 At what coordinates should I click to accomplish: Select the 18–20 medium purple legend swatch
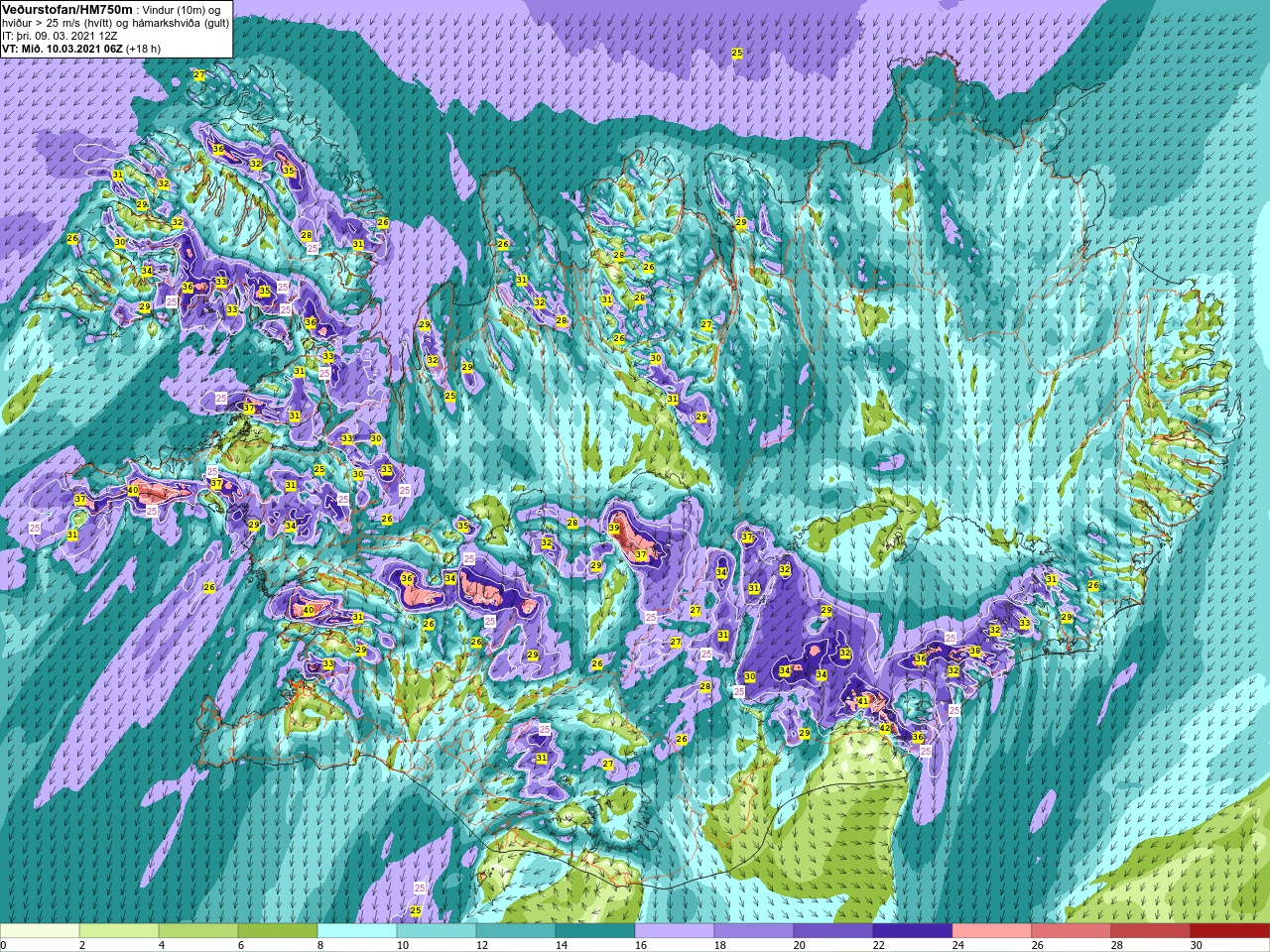pyautogui.click(x=754, y=931)
